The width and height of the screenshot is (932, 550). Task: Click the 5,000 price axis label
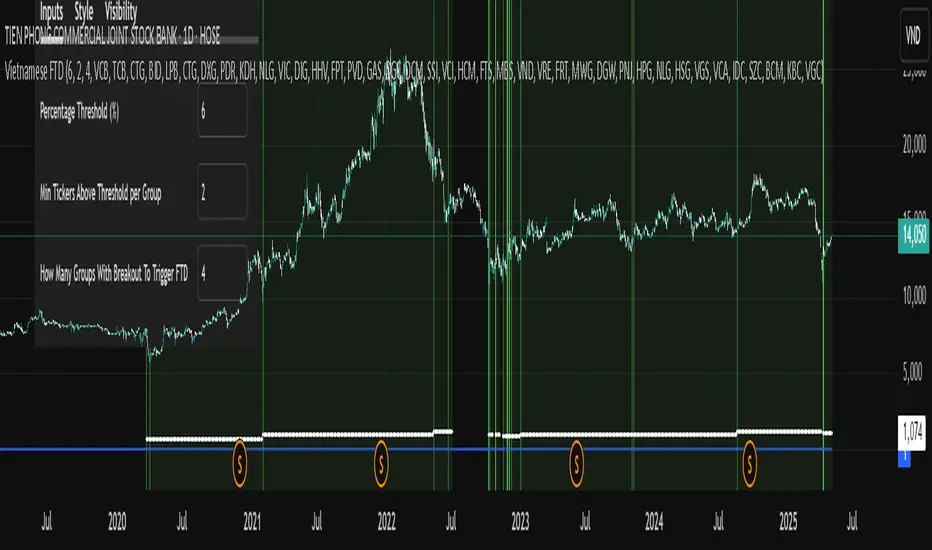click(914, 373)
